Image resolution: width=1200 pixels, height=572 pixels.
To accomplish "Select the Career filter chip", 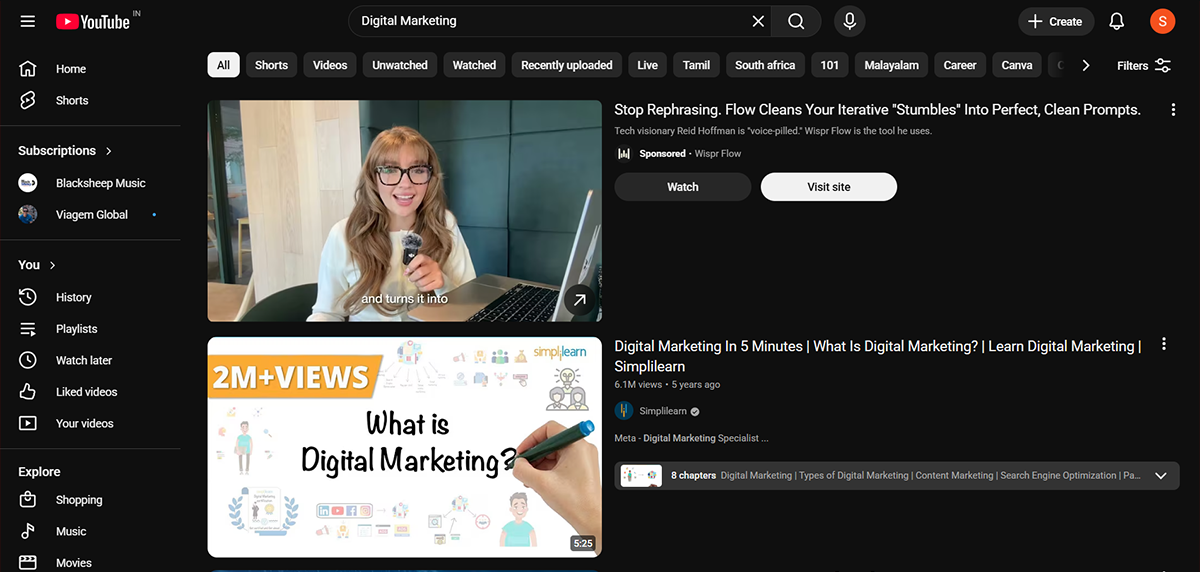I will click(960, 65).
